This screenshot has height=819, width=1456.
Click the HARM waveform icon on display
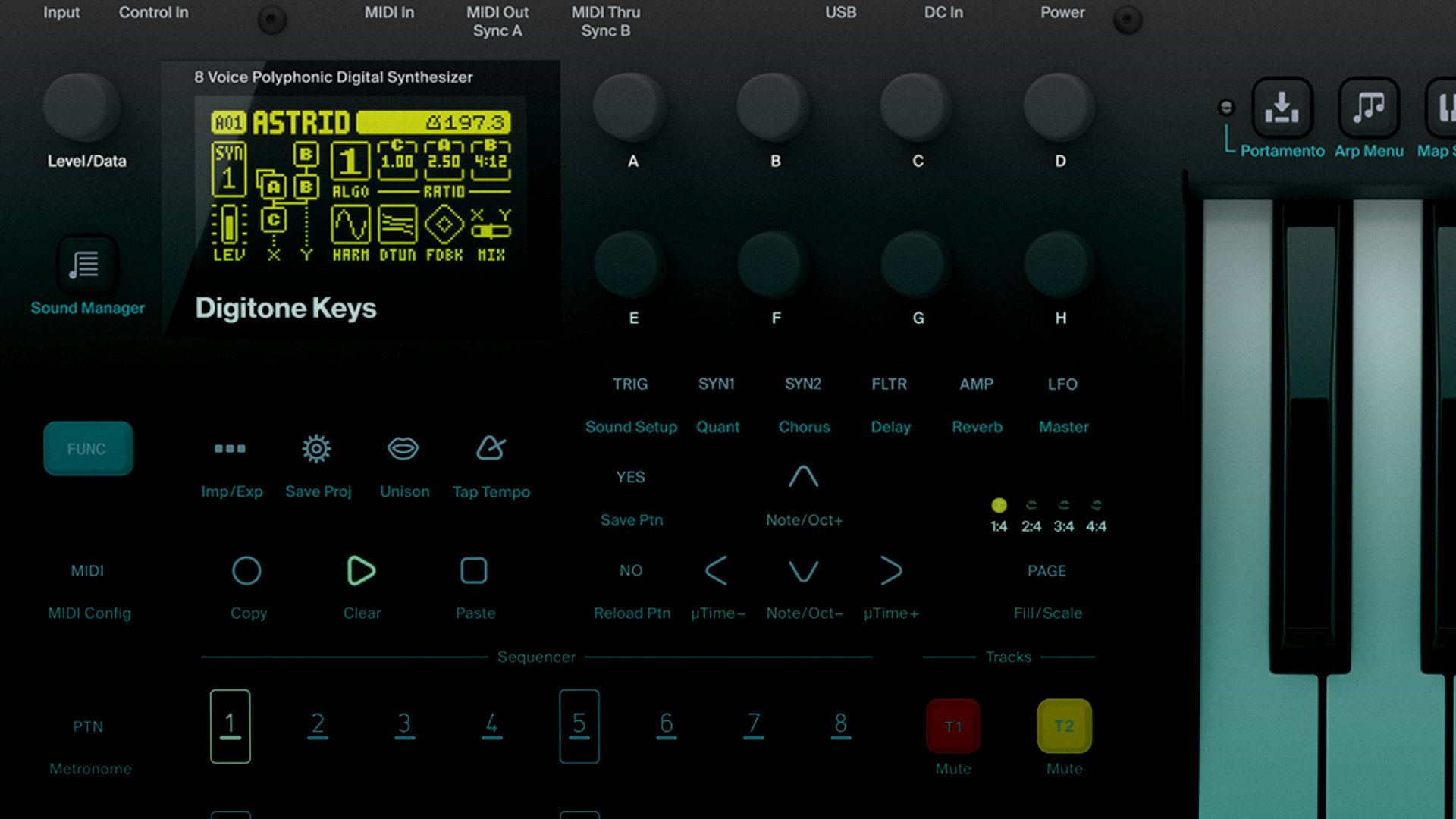[350, 225]
